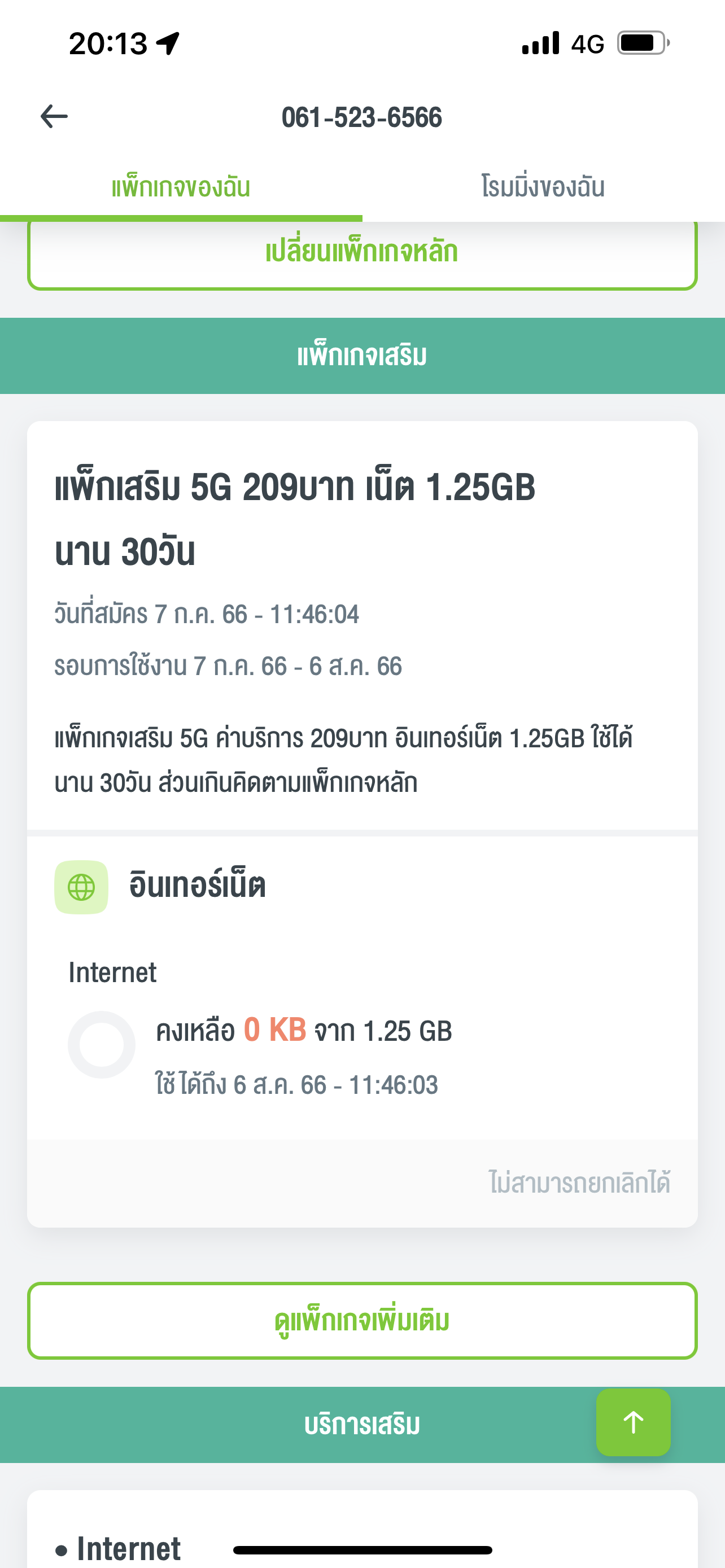Tap the back arrow icon
Screen dimensions: 725x1568
pyautogui.click(x=54, y=116)
